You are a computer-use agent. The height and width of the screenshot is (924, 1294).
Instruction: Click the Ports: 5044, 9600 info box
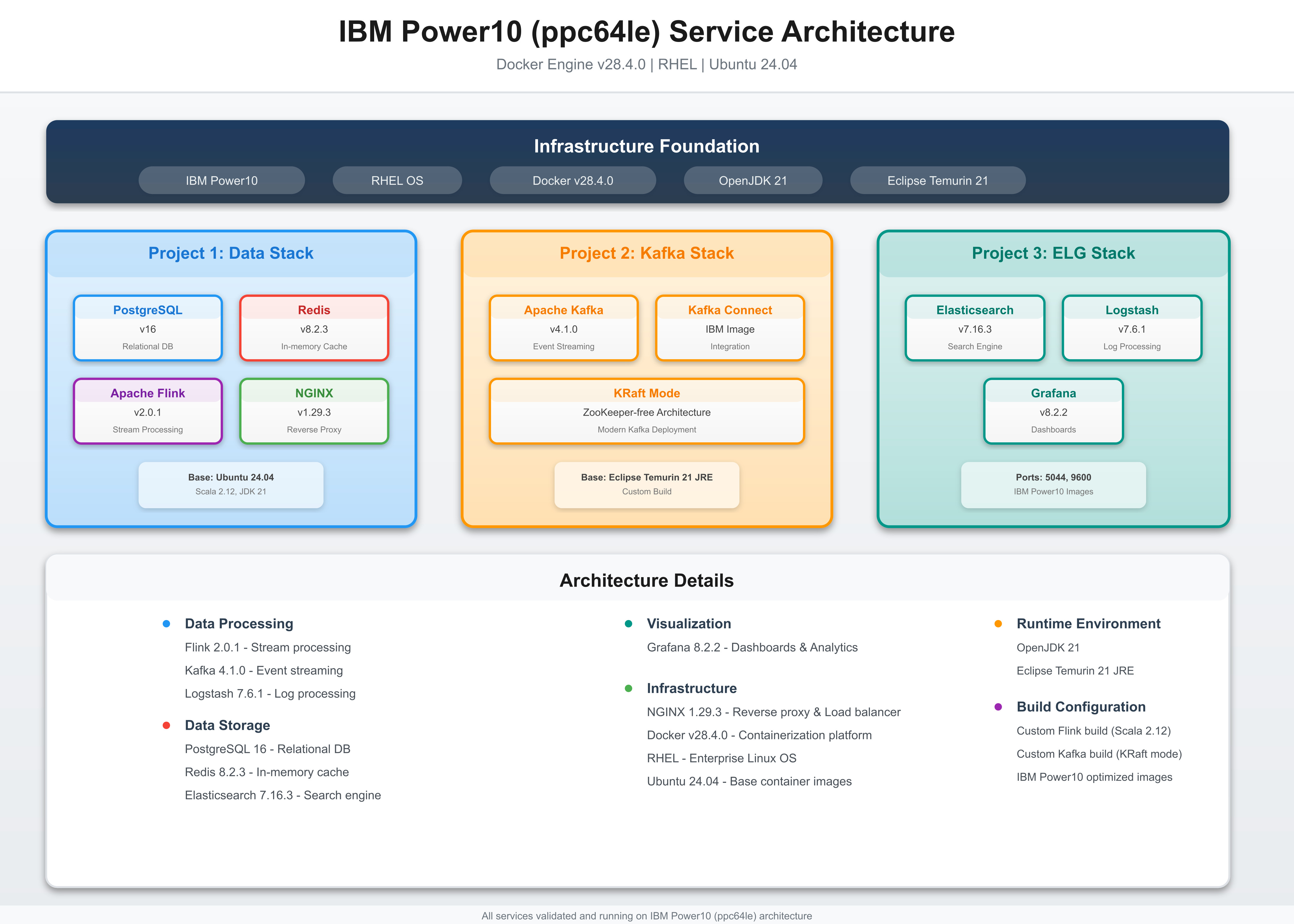pos(1053,484)
